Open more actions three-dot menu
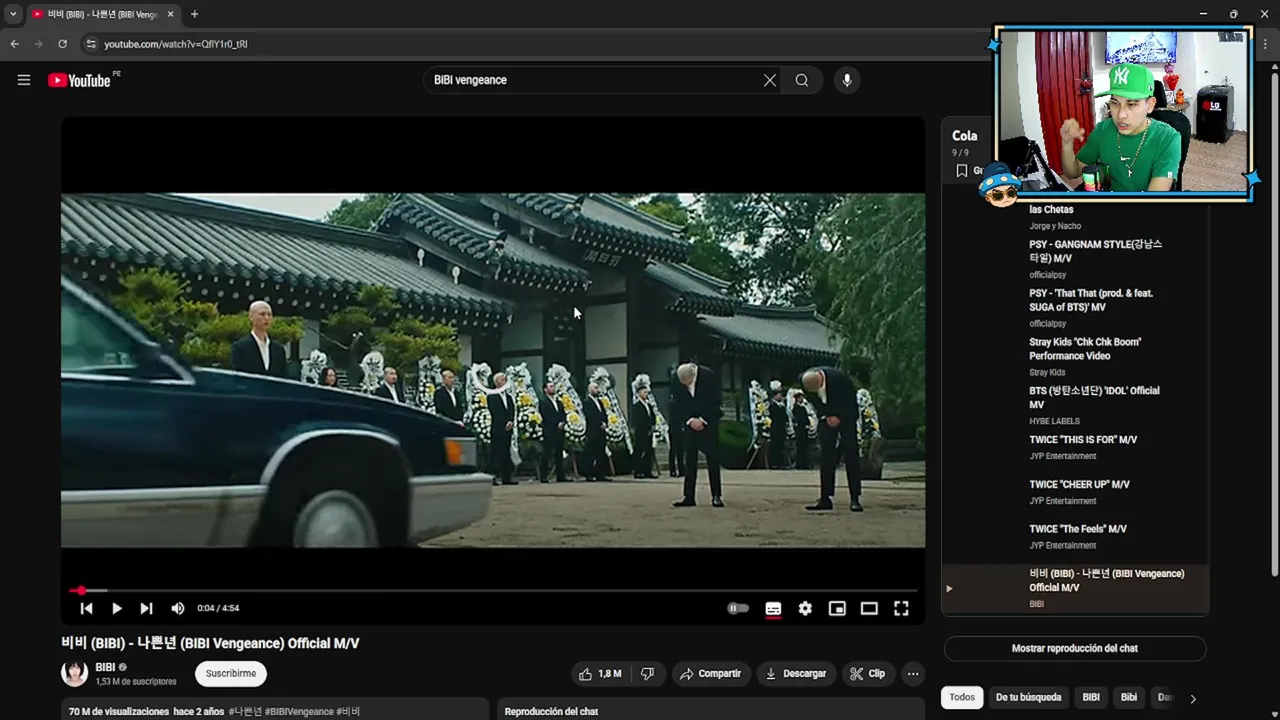 (913, 674)
